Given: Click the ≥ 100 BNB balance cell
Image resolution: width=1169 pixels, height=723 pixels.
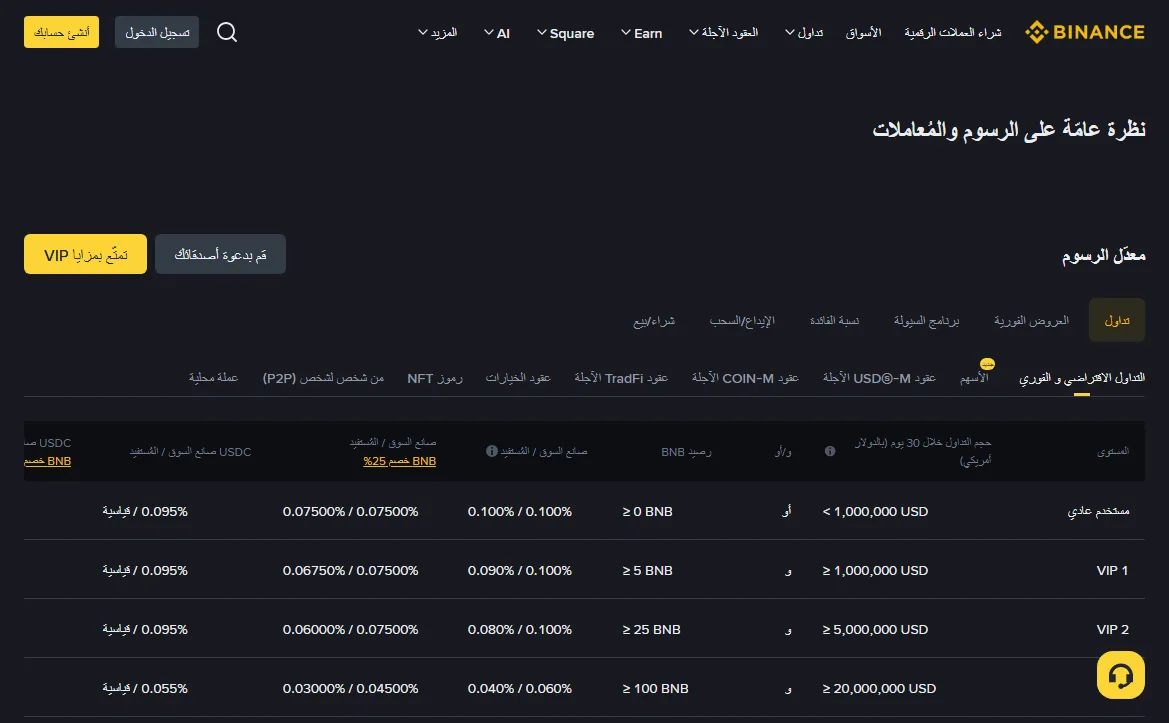Looking at the screenshot, I should [655, 688].
